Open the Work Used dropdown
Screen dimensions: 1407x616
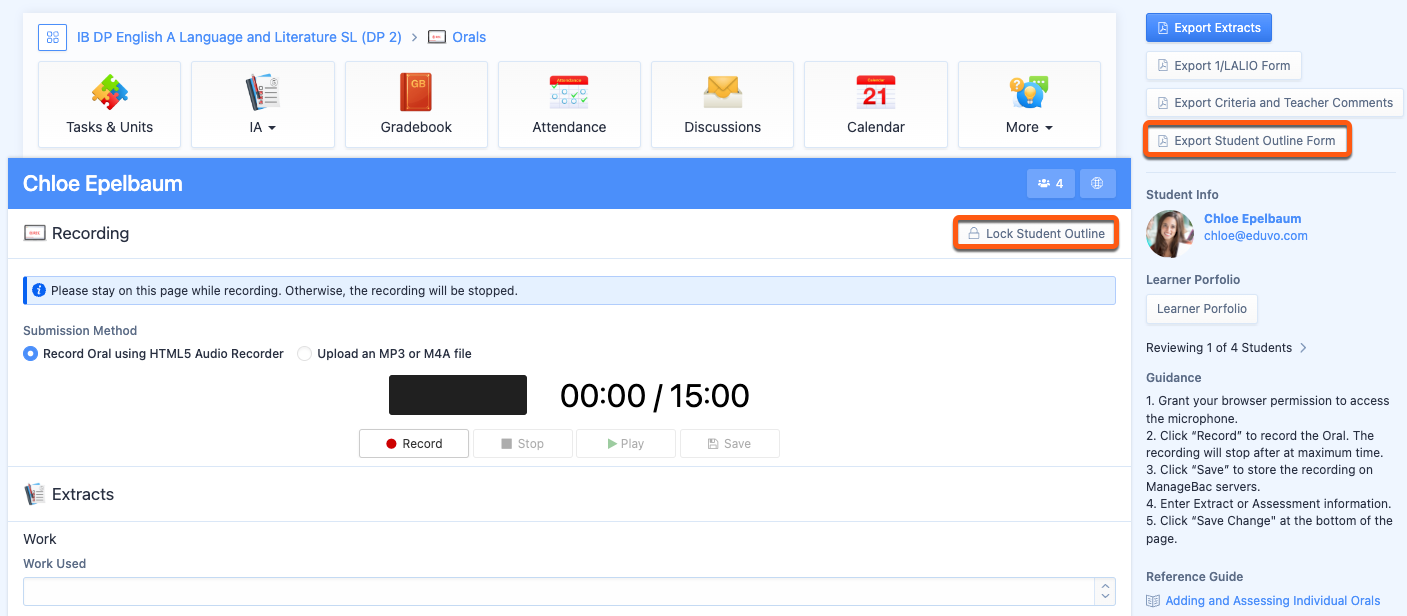click(569, 591)
